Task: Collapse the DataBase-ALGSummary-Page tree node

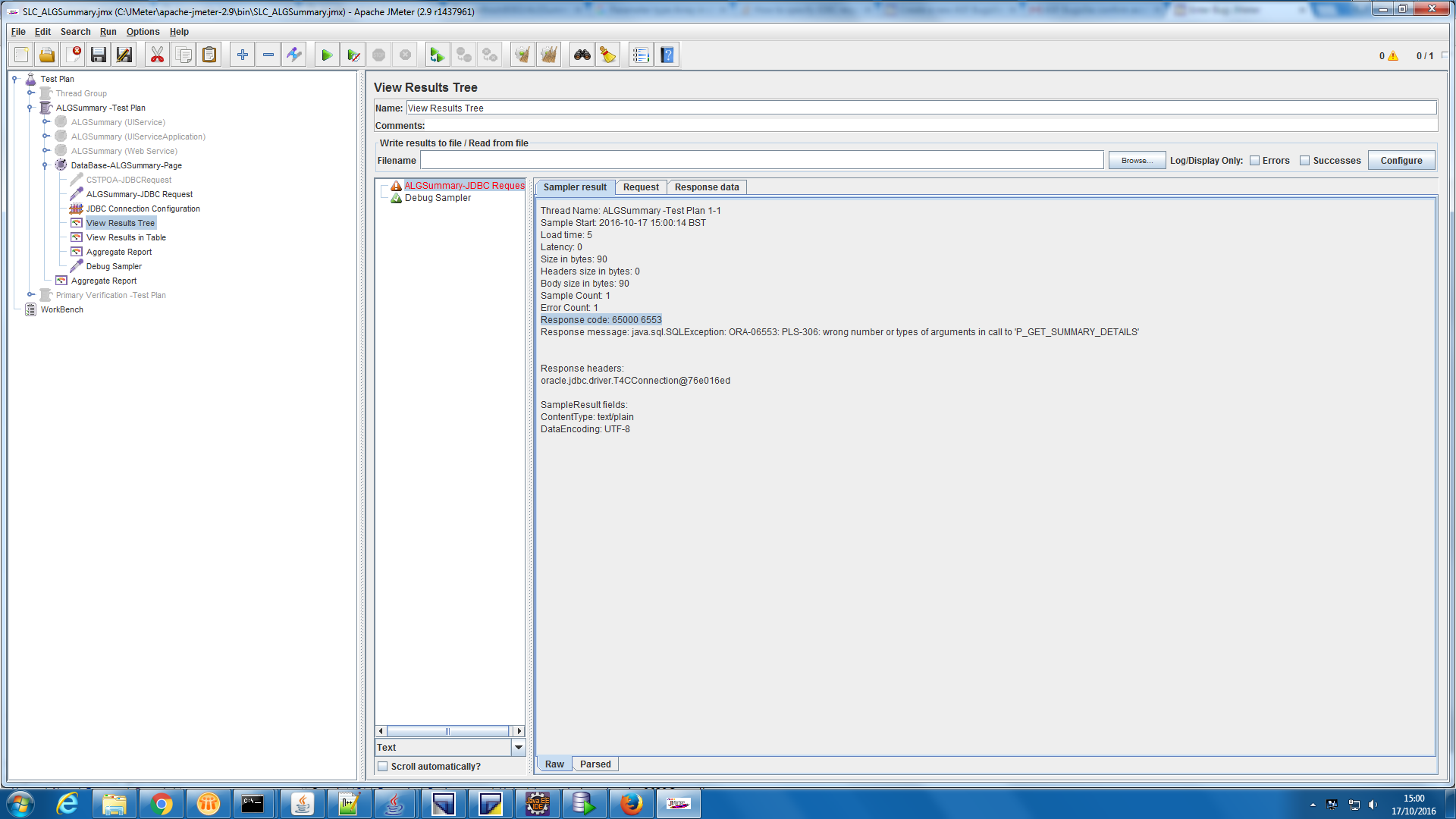Action: click(45, 165)
